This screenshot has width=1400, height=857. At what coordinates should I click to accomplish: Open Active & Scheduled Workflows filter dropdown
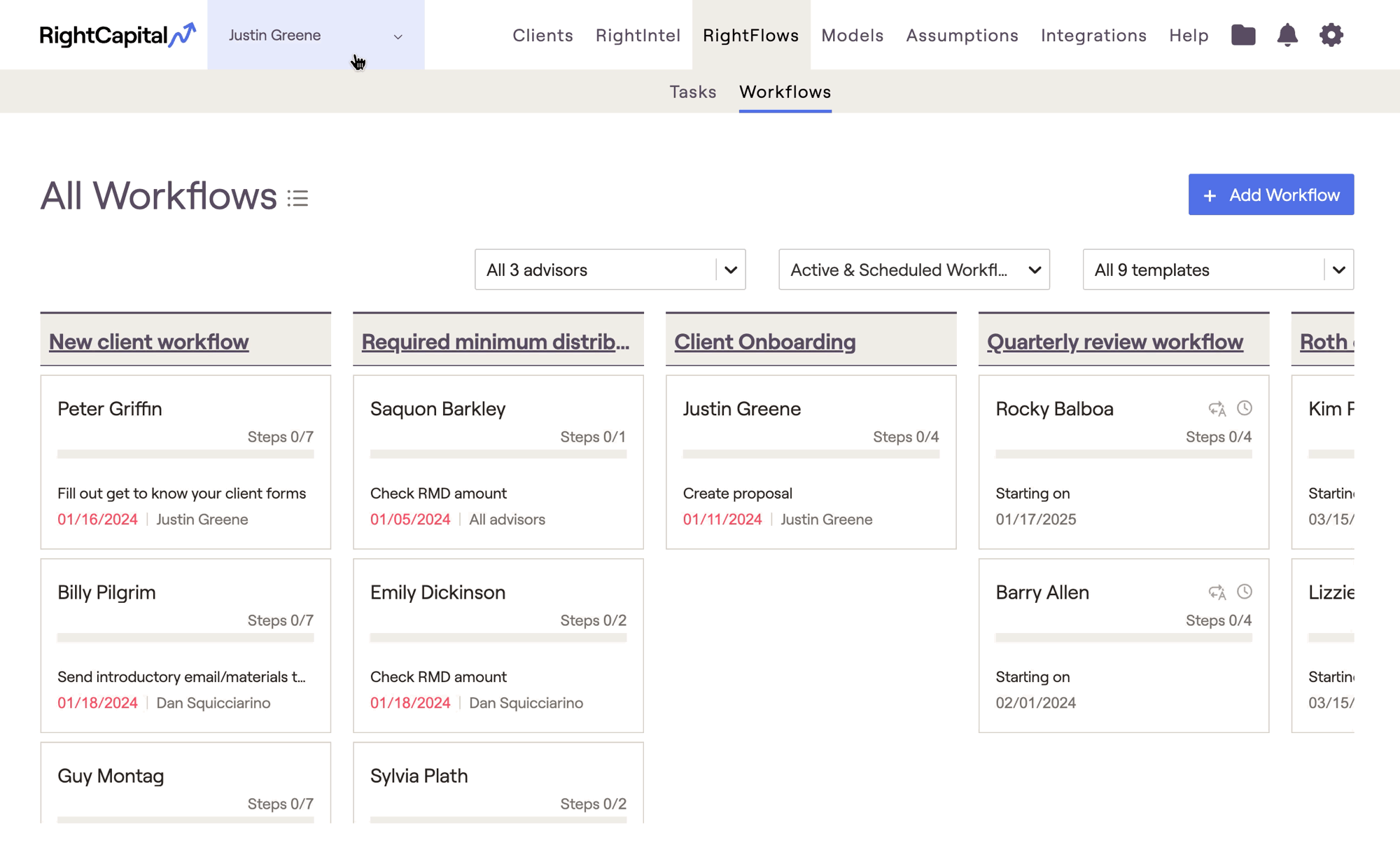913,270
